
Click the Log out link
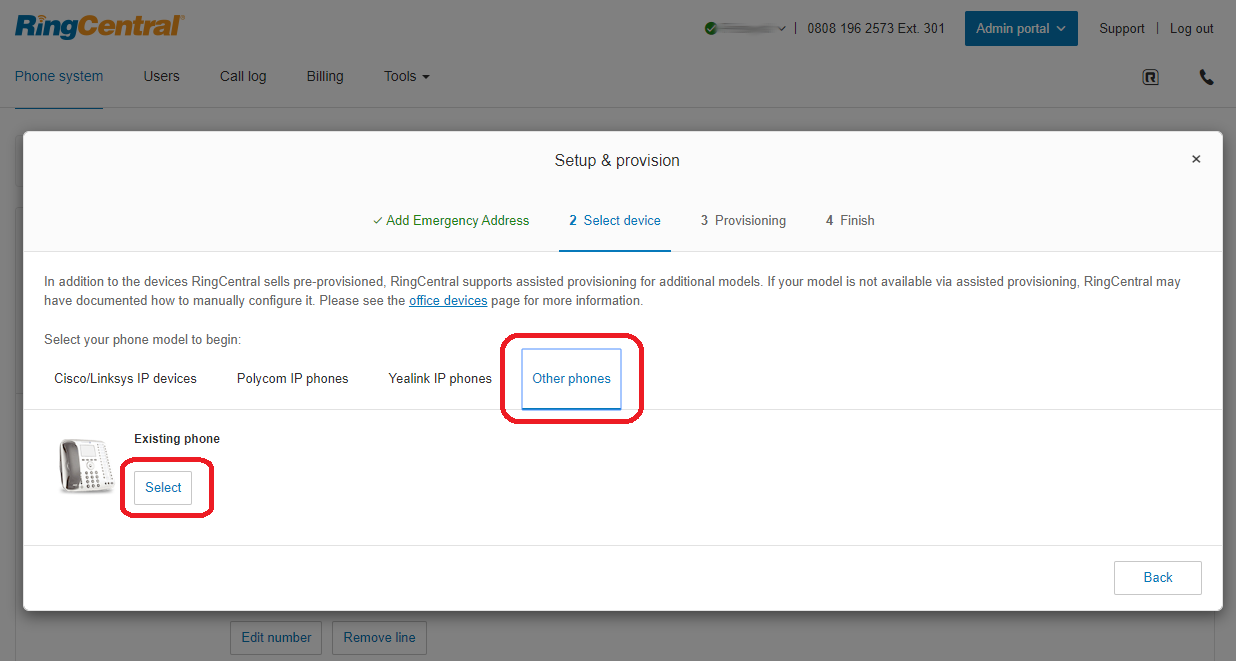(x=1191, y=29)
